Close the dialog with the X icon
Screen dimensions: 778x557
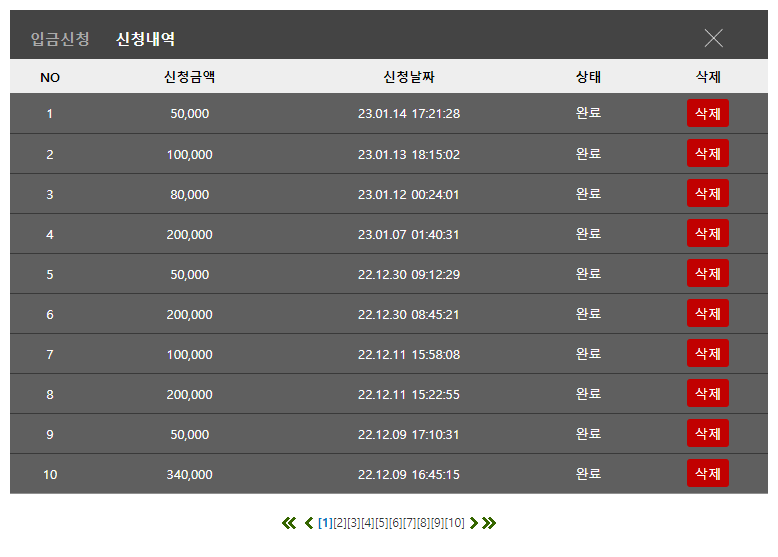coord(713,38)
